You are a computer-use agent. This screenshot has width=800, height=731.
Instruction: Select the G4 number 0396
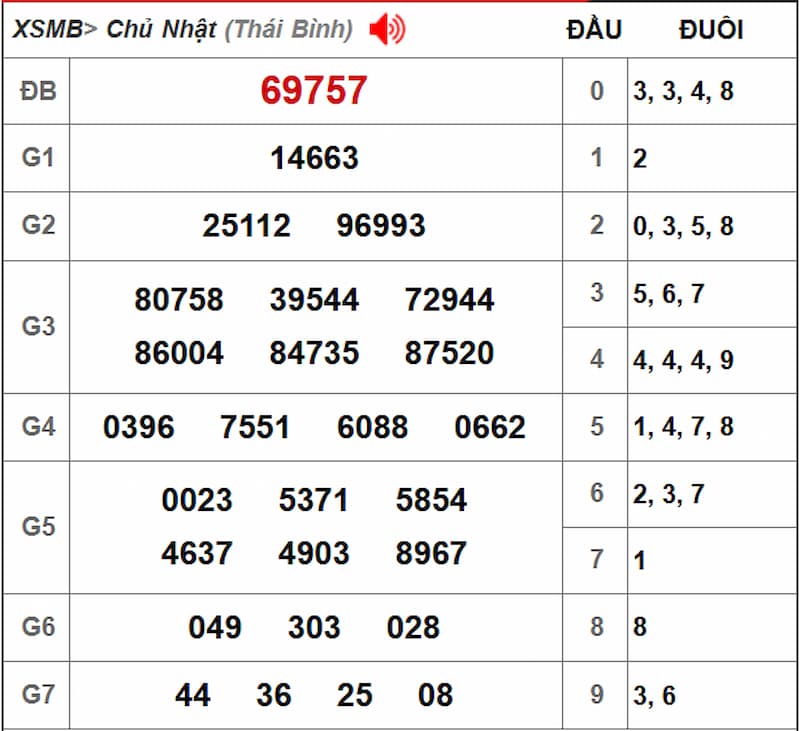click(x=138, y=428)
